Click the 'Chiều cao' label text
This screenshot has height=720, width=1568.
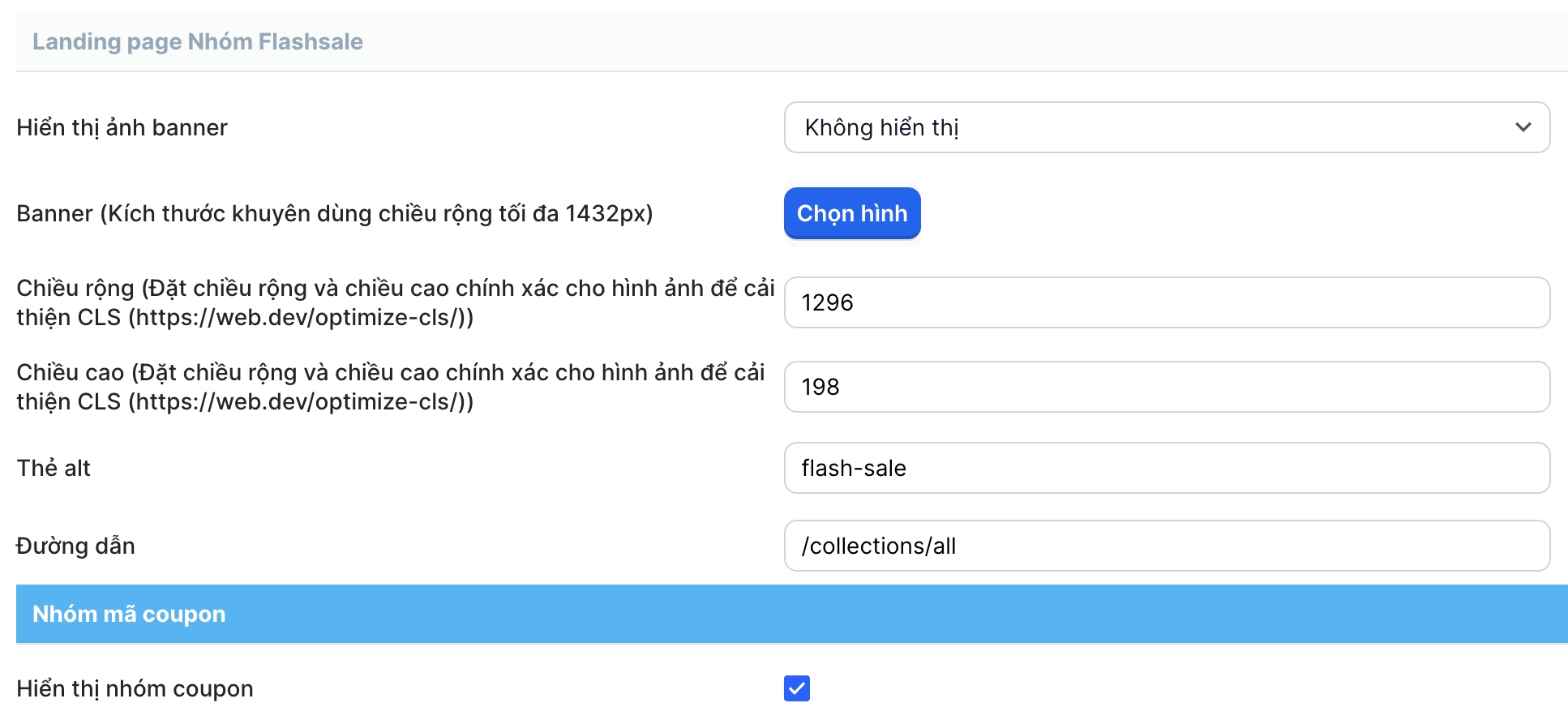pyautogui.click(x=71, y=373)
